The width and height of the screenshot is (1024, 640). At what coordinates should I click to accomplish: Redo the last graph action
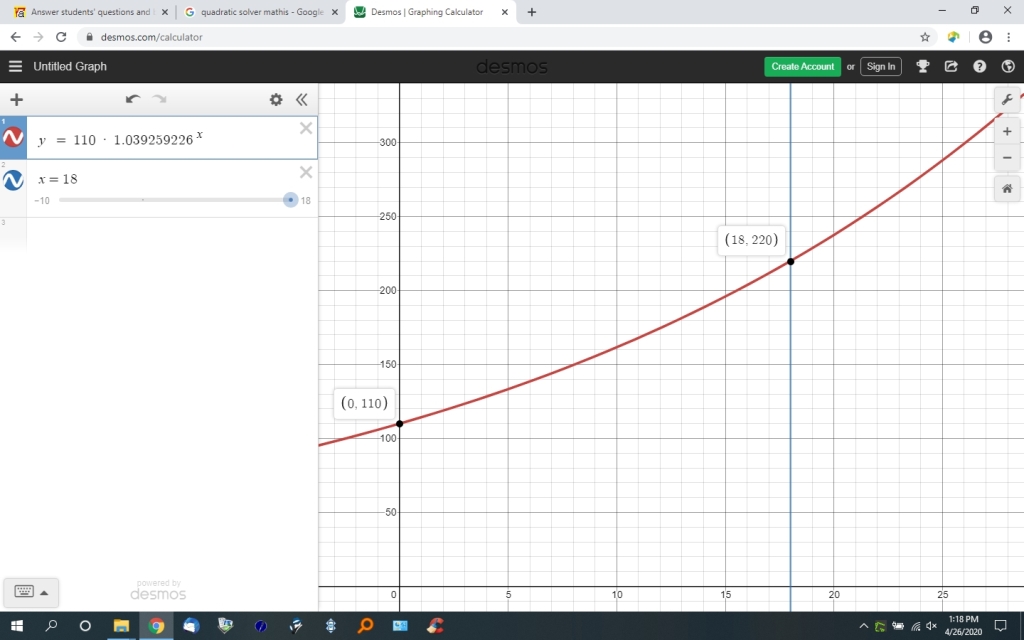click(x=159, y=99)
